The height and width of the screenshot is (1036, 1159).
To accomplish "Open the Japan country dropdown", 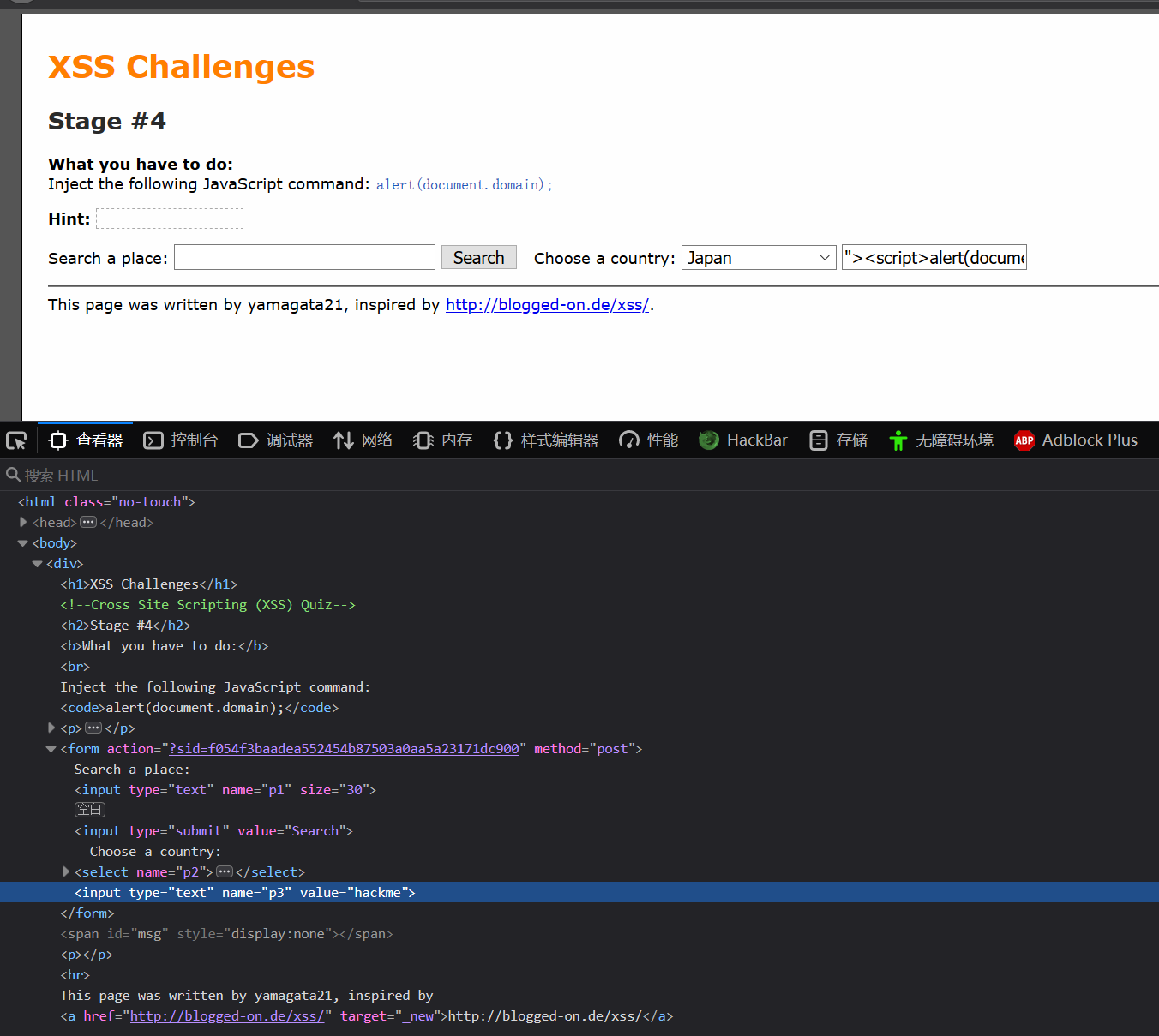I will (759, 257).
